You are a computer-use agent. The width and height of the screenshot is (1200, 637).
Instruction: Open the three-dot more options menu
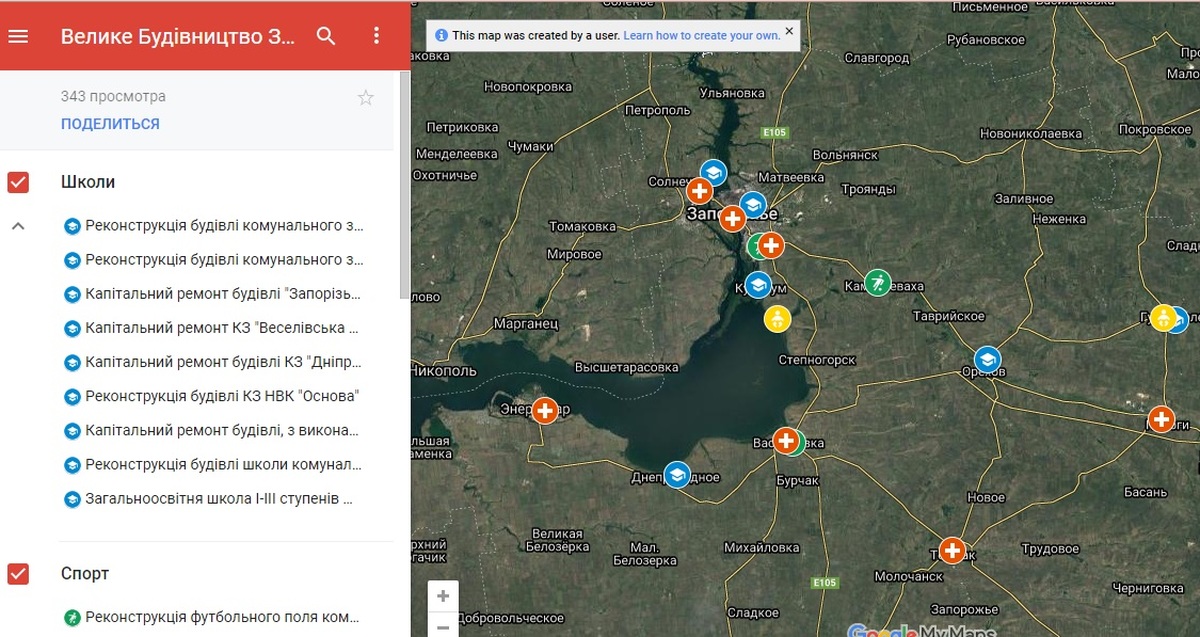[x=376, y=36]
